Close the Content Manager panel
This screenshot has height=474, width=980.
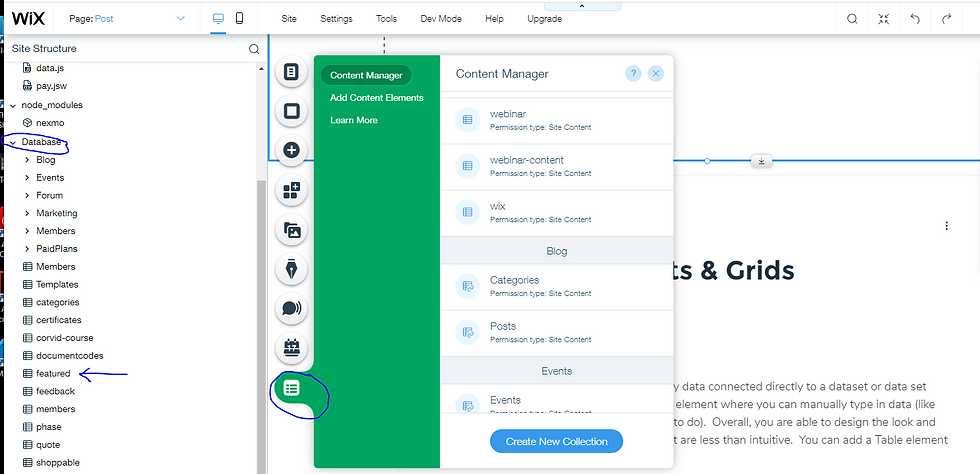point(656,74)
